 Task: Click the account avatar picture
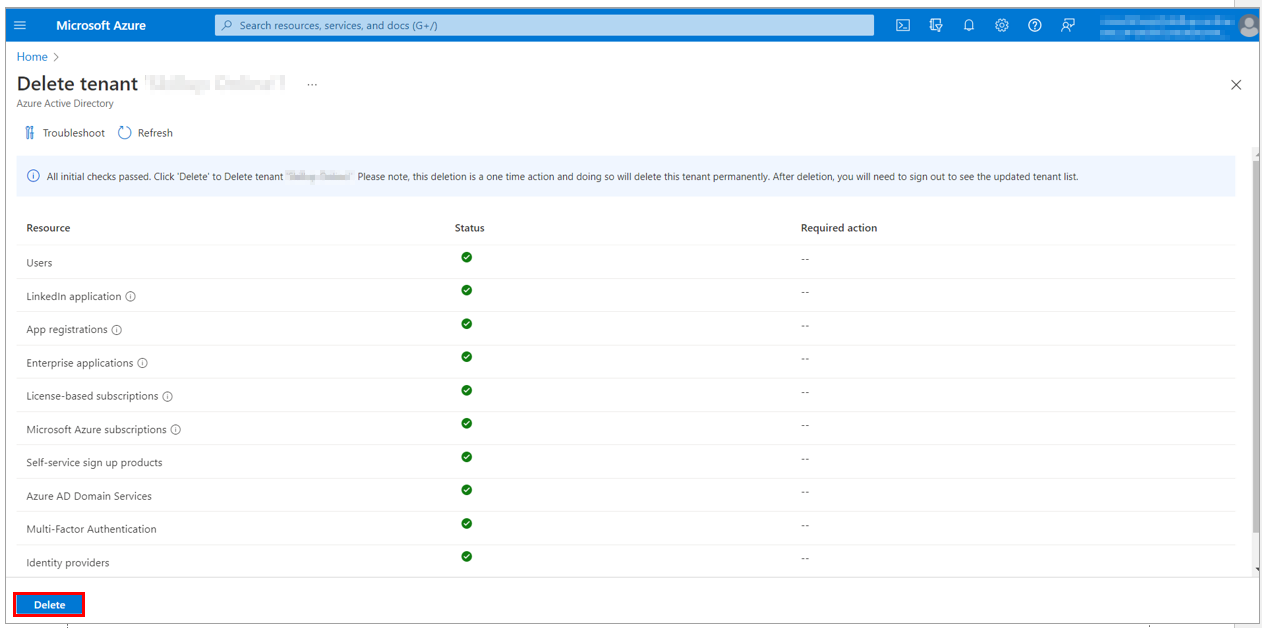click(1249, 26)
